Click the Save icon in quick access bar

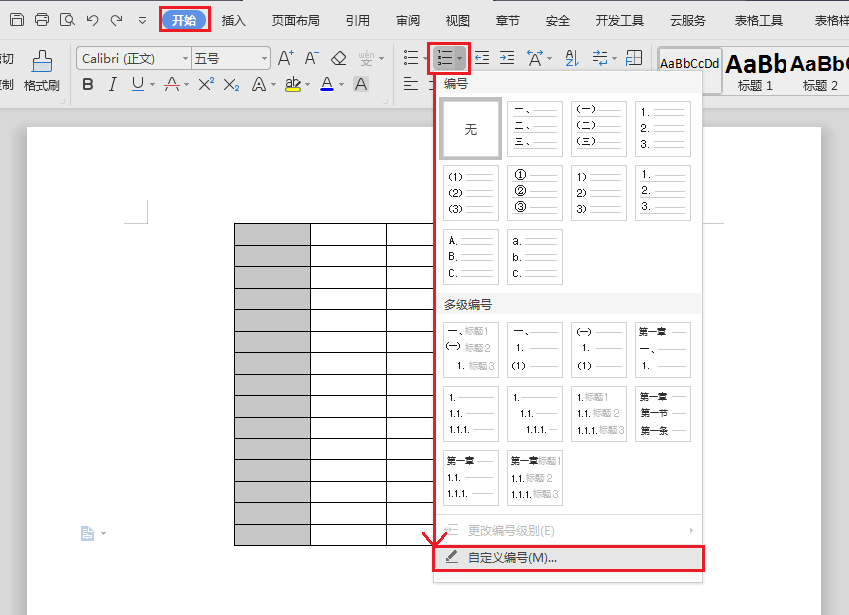click(x=17, y=20)
